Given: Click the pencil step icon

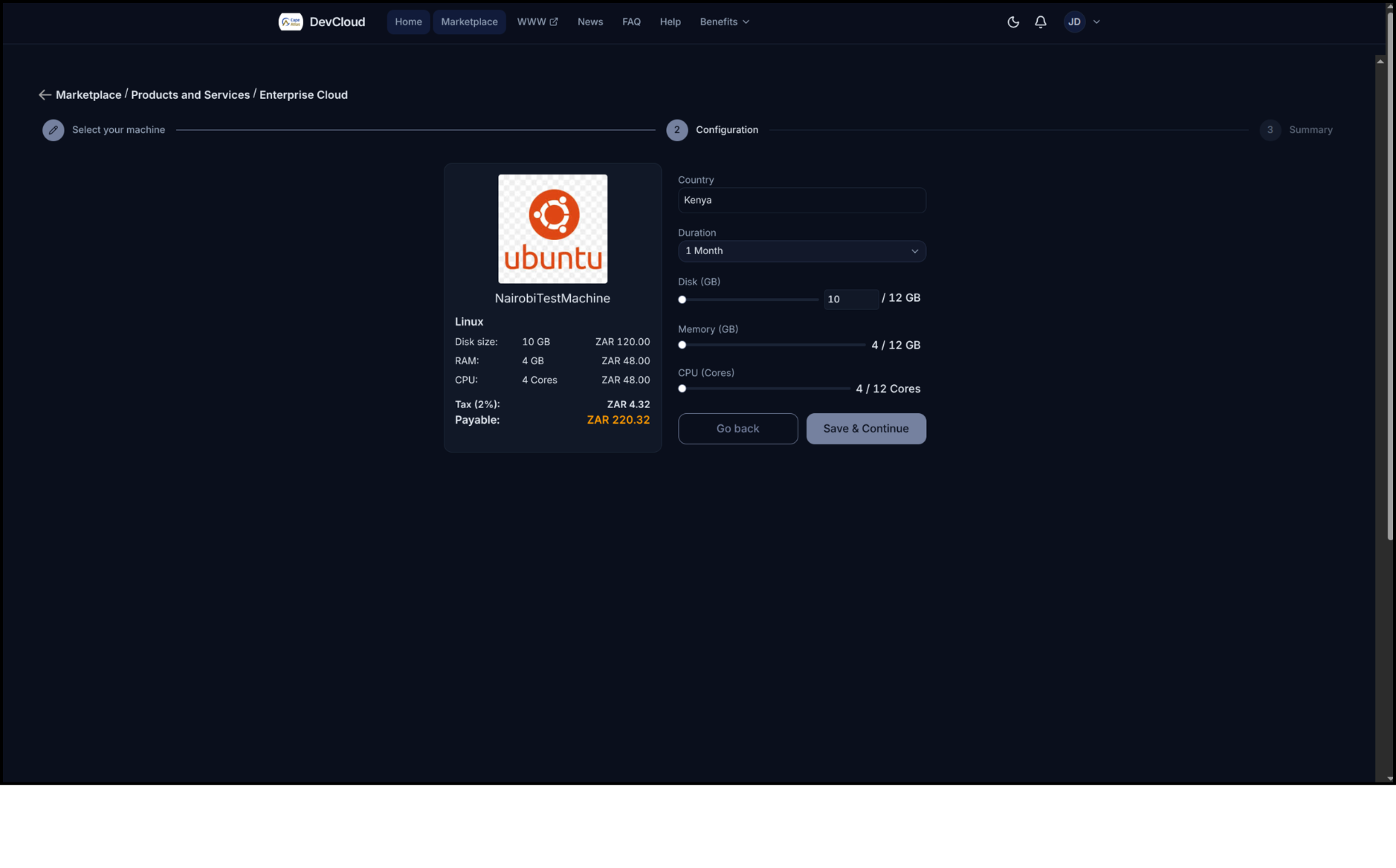Looking at the screenshot, I should (53, 130).
